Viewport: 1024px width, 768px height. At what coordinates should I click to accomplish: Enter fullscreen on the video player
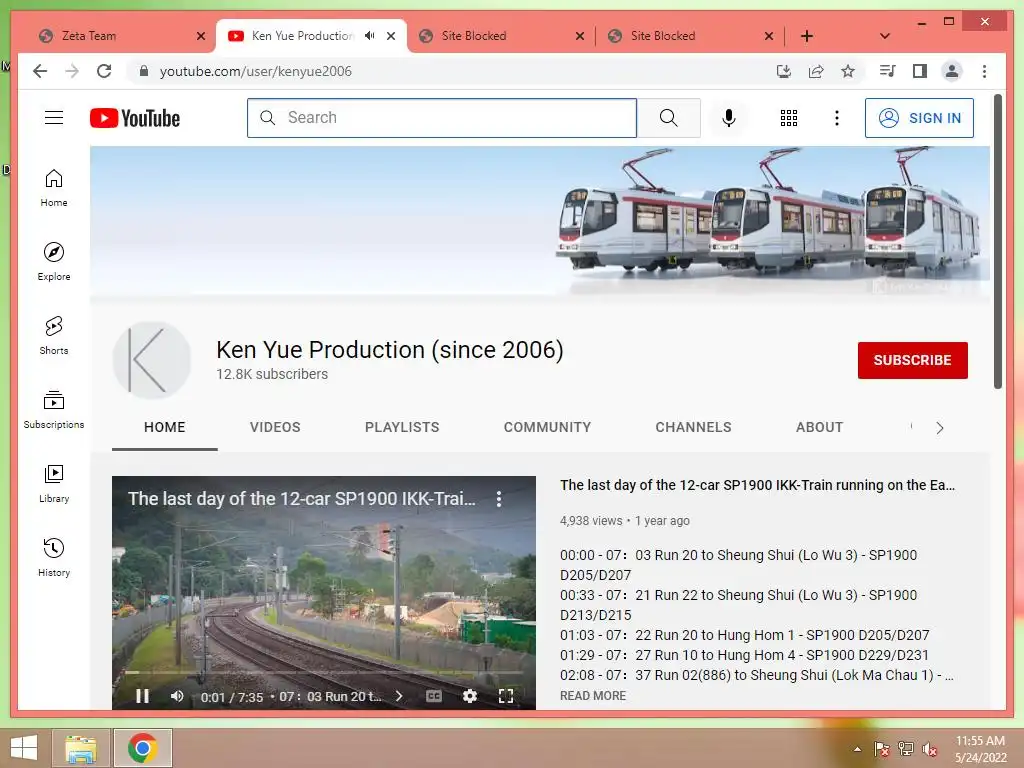506,696
